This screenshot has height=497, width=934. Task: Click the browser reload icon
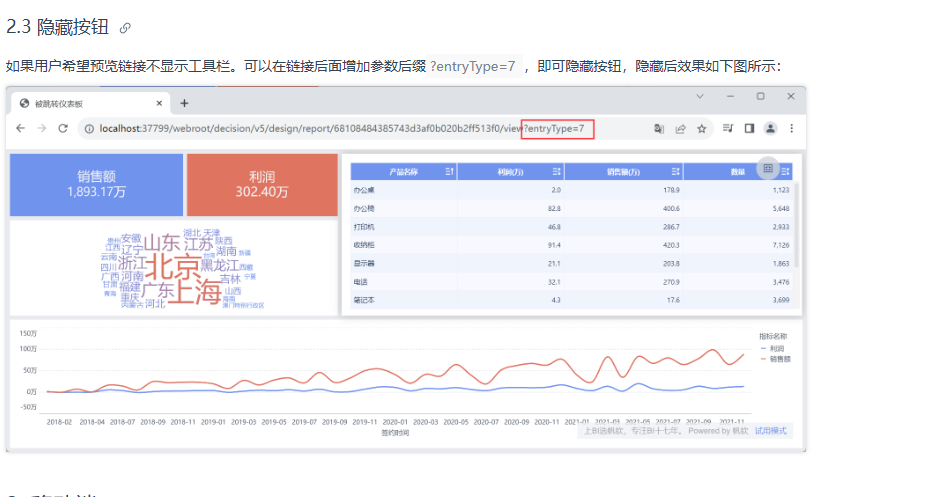63,129
